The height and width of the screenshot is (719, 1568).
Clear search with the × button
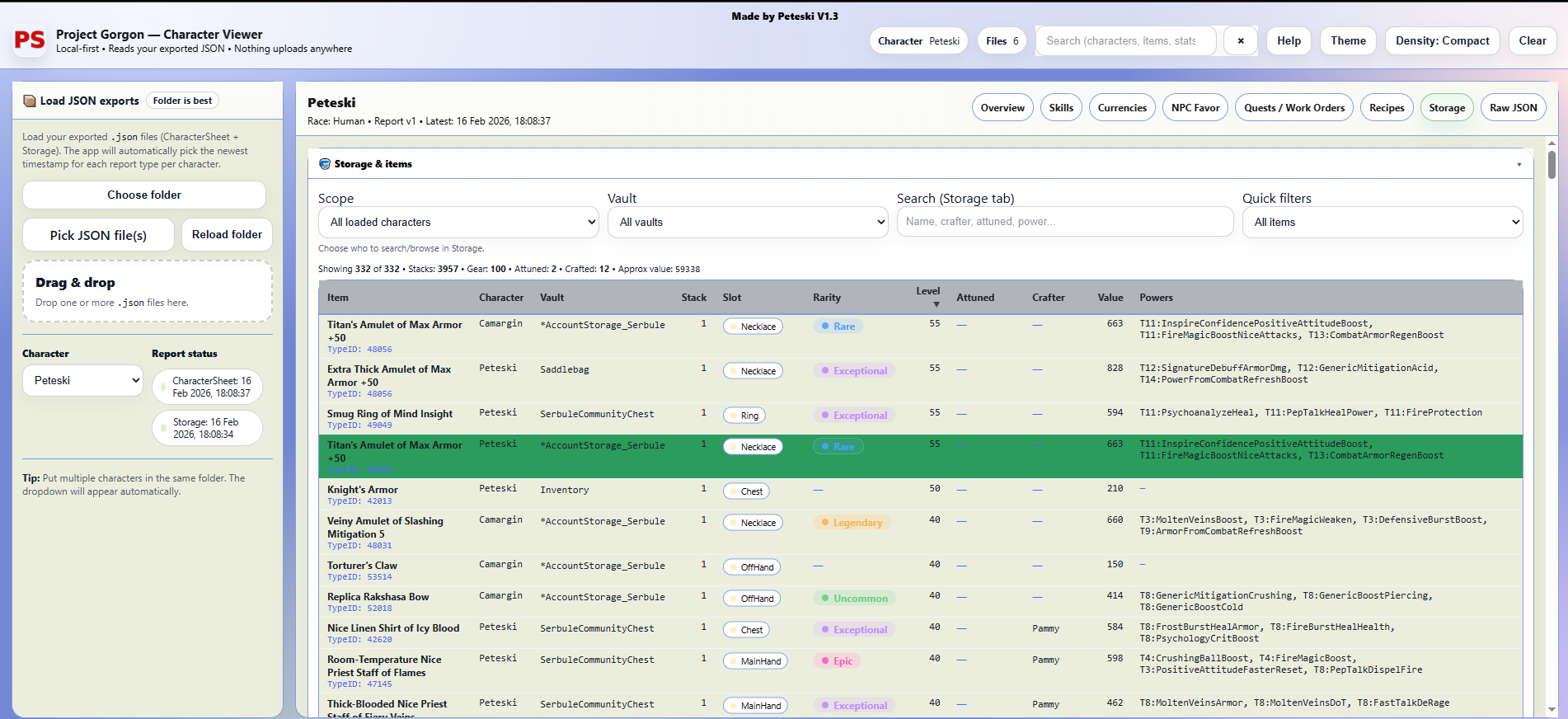pos(1240,40)
